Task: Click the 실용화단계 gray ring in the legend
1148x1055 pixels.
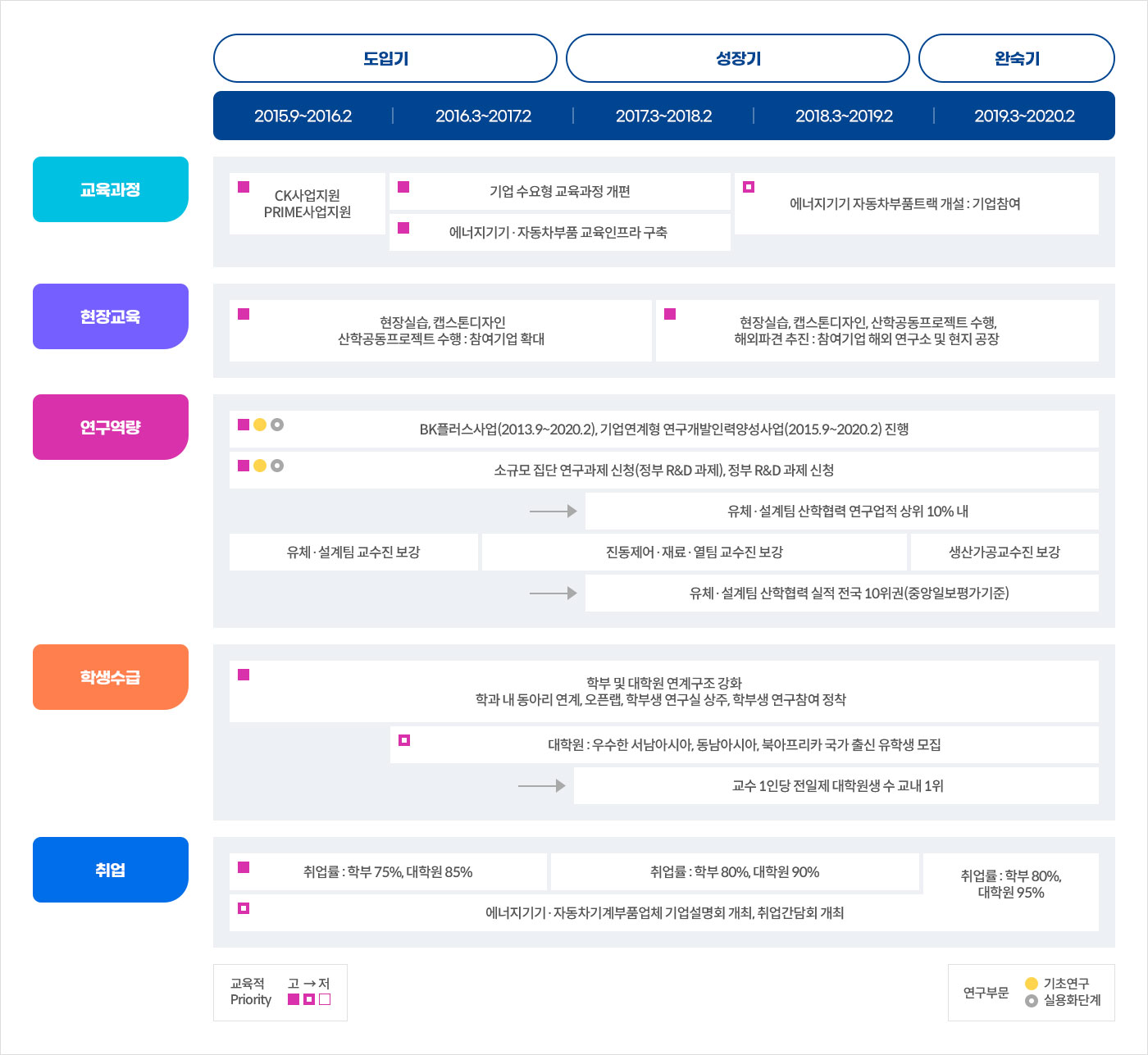Action: tap(1032, 1001)
